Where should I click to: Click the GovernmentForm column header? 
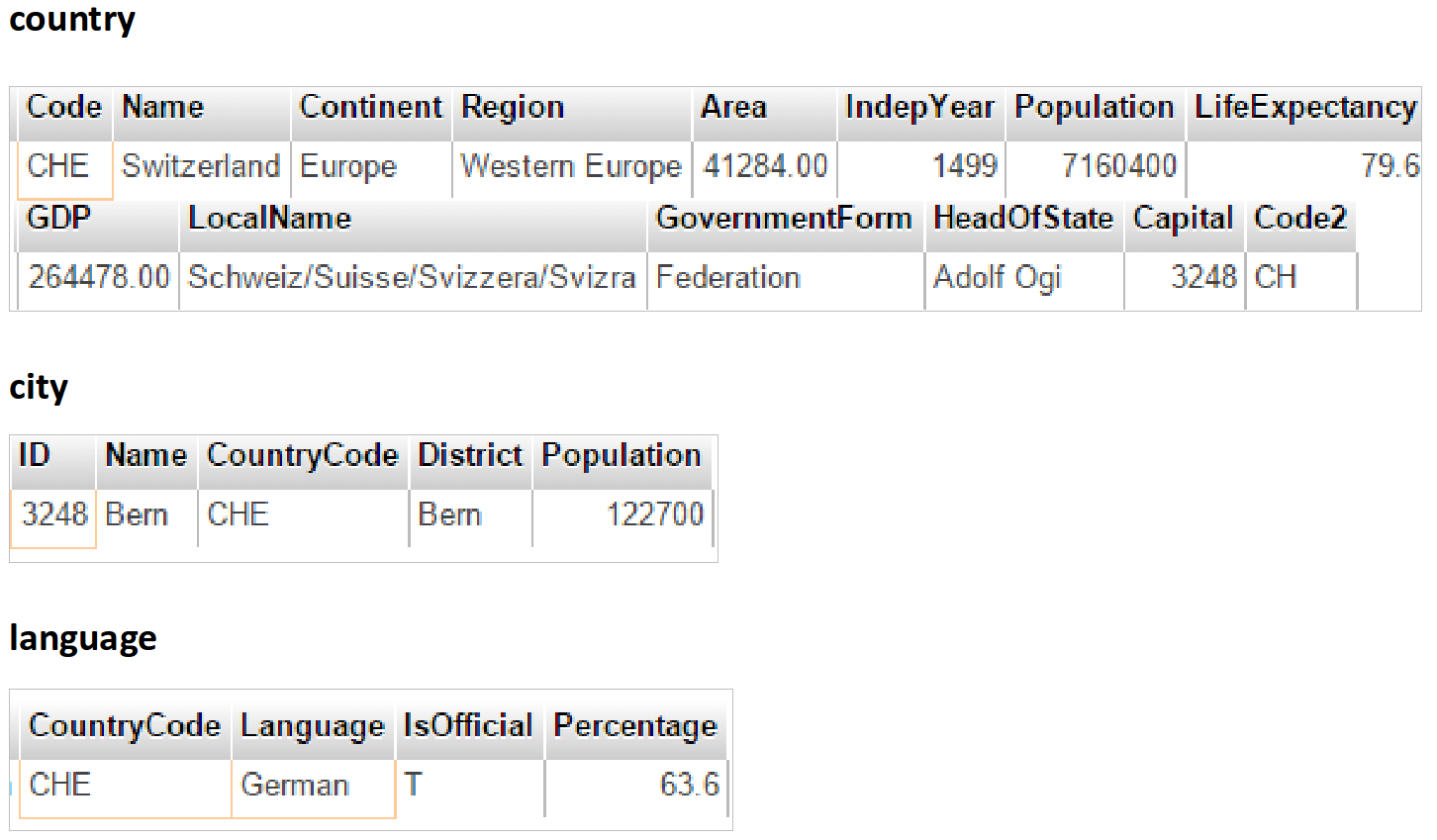(x=784, y=219)
